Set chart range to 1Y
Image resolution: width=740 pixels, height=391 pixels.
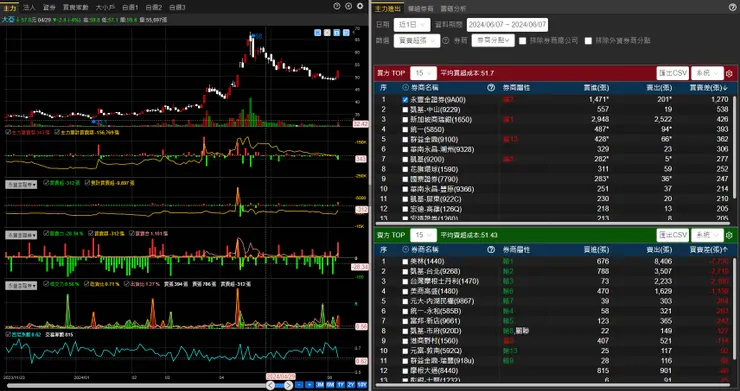click(x=340, y=385)
